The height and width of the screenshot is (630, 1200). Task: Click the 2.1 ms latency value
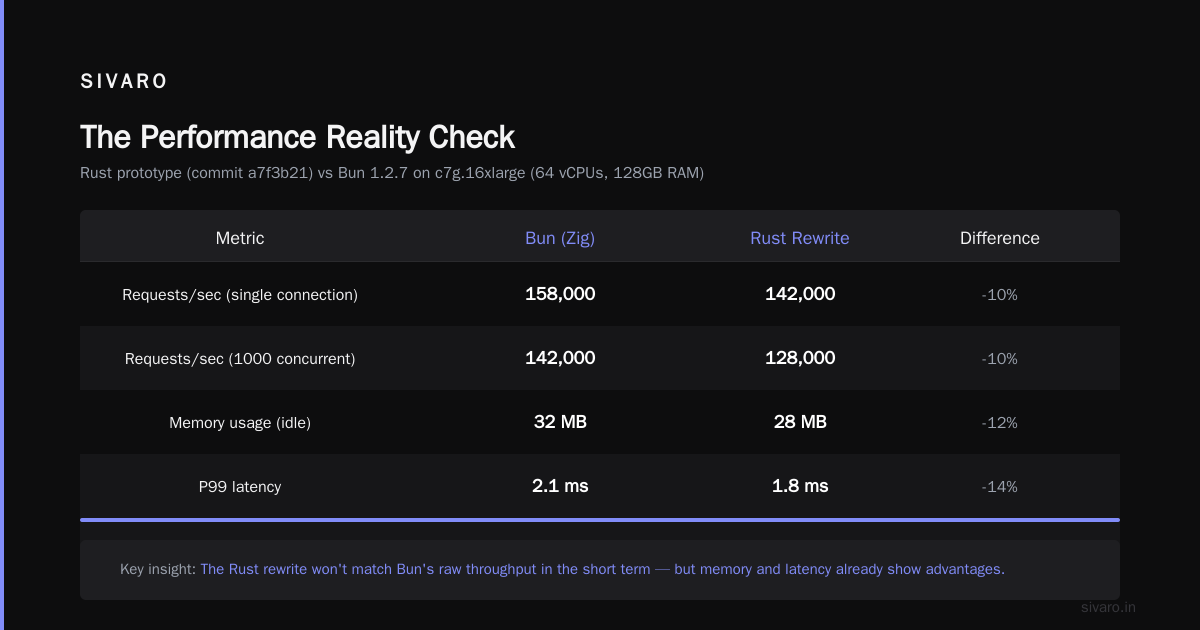pyautogui.click(x=560, y=486)
